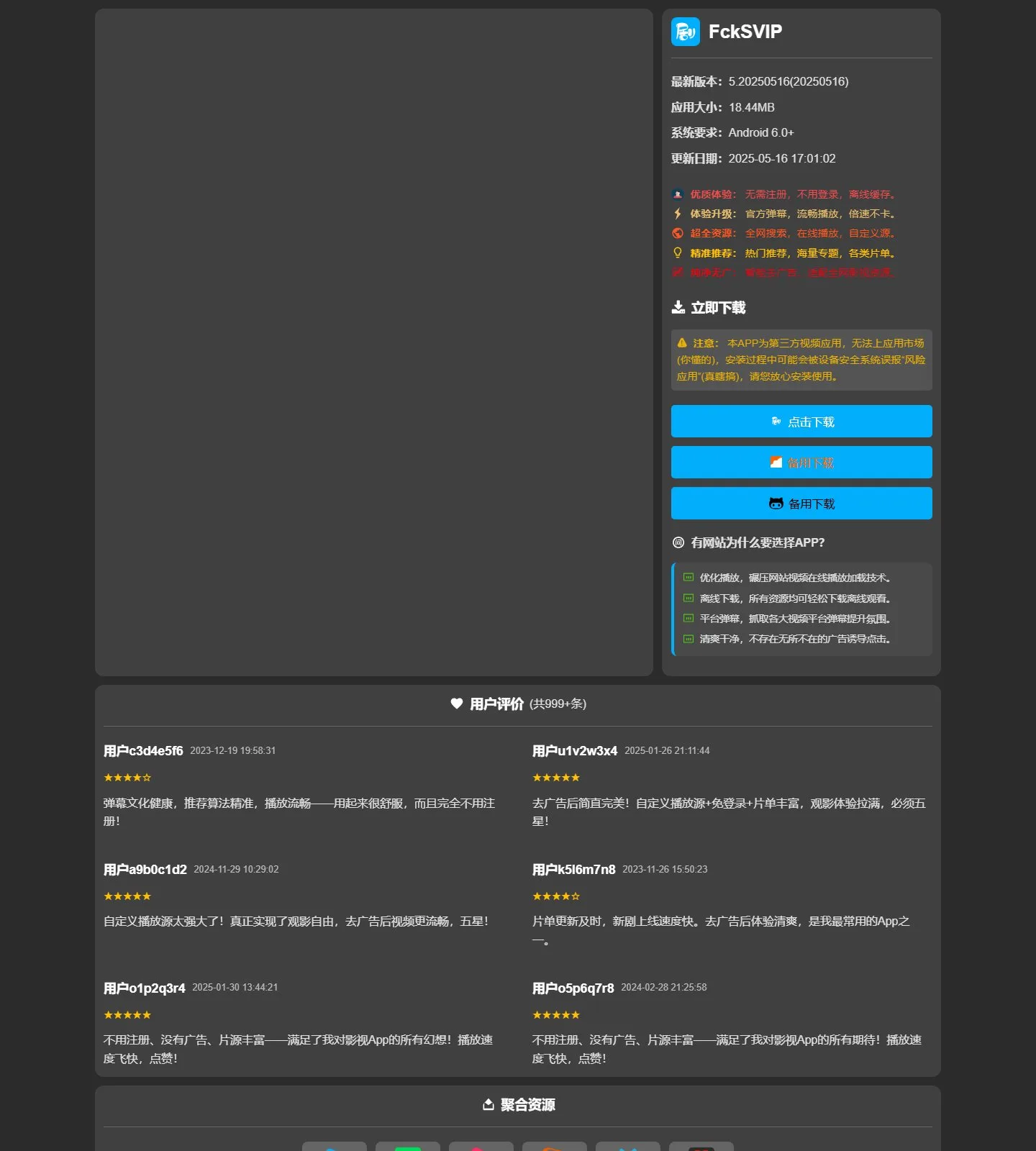Click the review starting 弹幕文化健康

299,812
